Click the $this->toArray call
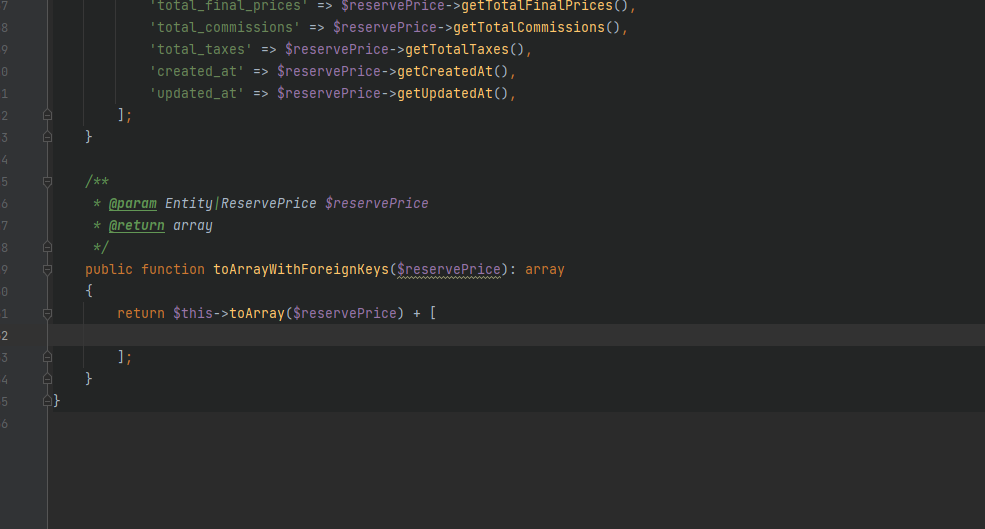The height and width of the screenshot is (529, 985). click(229, 313)
